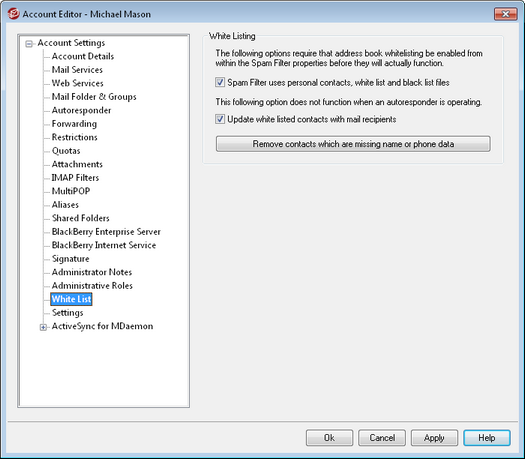Click the Ok button

pos(329,438)
